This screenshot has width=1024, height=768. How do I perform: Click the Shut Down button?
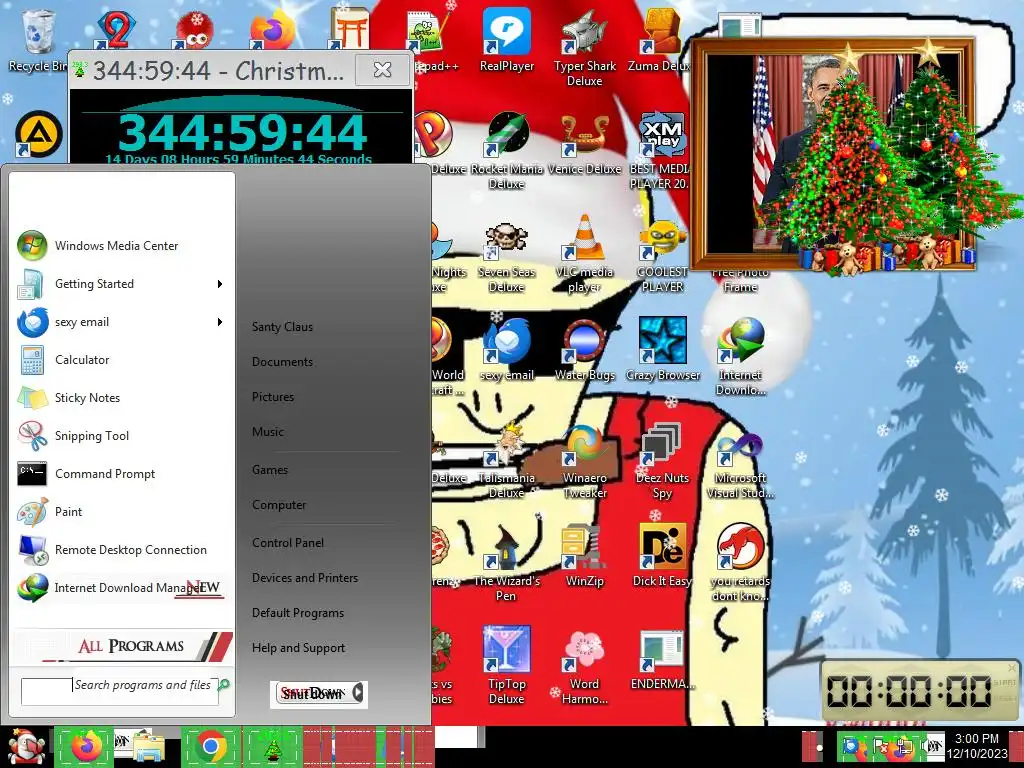[x=312, y=694]
